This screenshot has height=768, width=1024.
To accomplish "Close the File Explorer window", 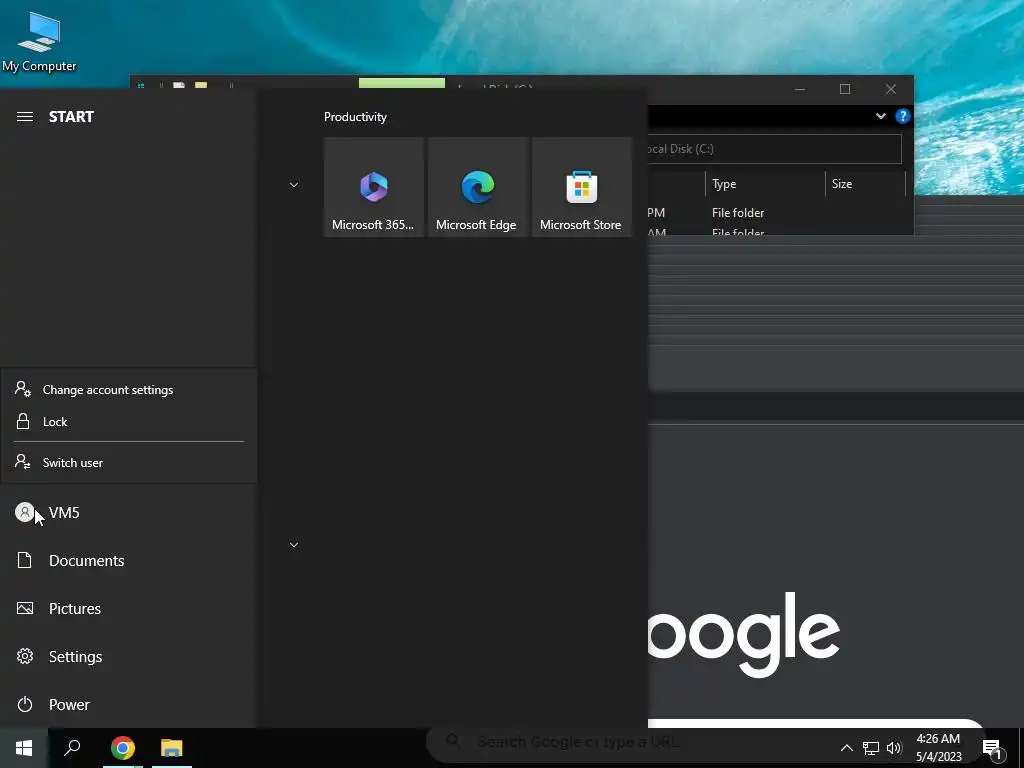I will pos(891,89).
